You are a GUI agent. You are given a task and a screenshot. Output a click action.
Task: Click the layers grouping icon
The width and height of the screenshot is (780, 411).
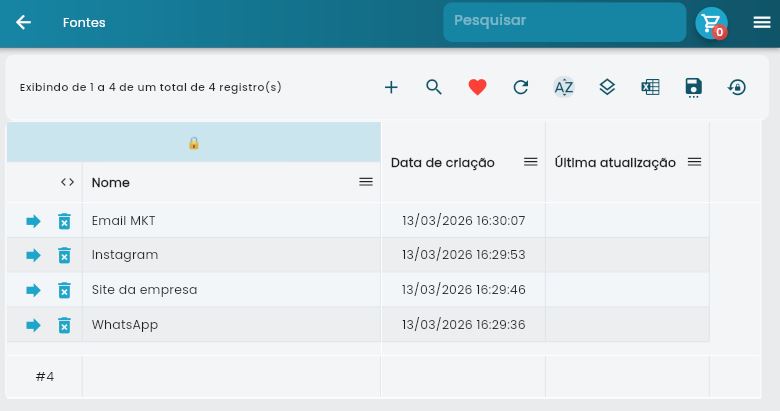coord(607,87)
